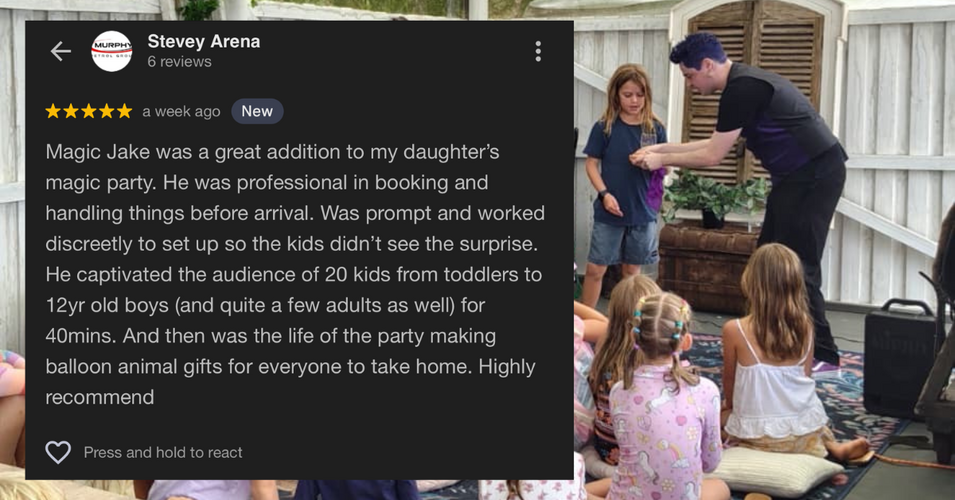Open the three-dot more options menu
955x500 pixels.
pyautogui.click(x=538, y=51)
